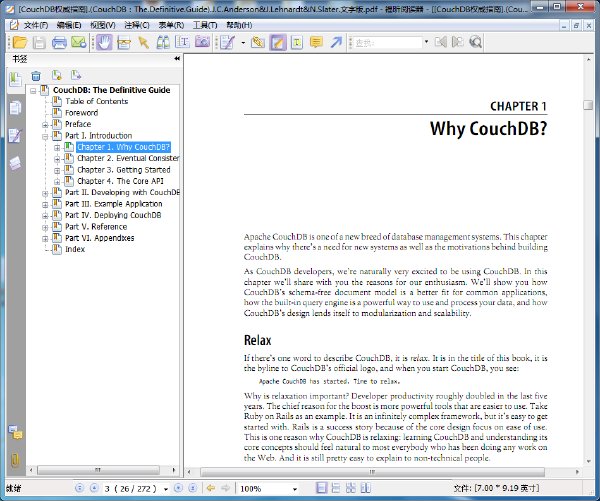Click the binoculars find icon
Viewport: 600px width, 501px height.
coord(163,42)
